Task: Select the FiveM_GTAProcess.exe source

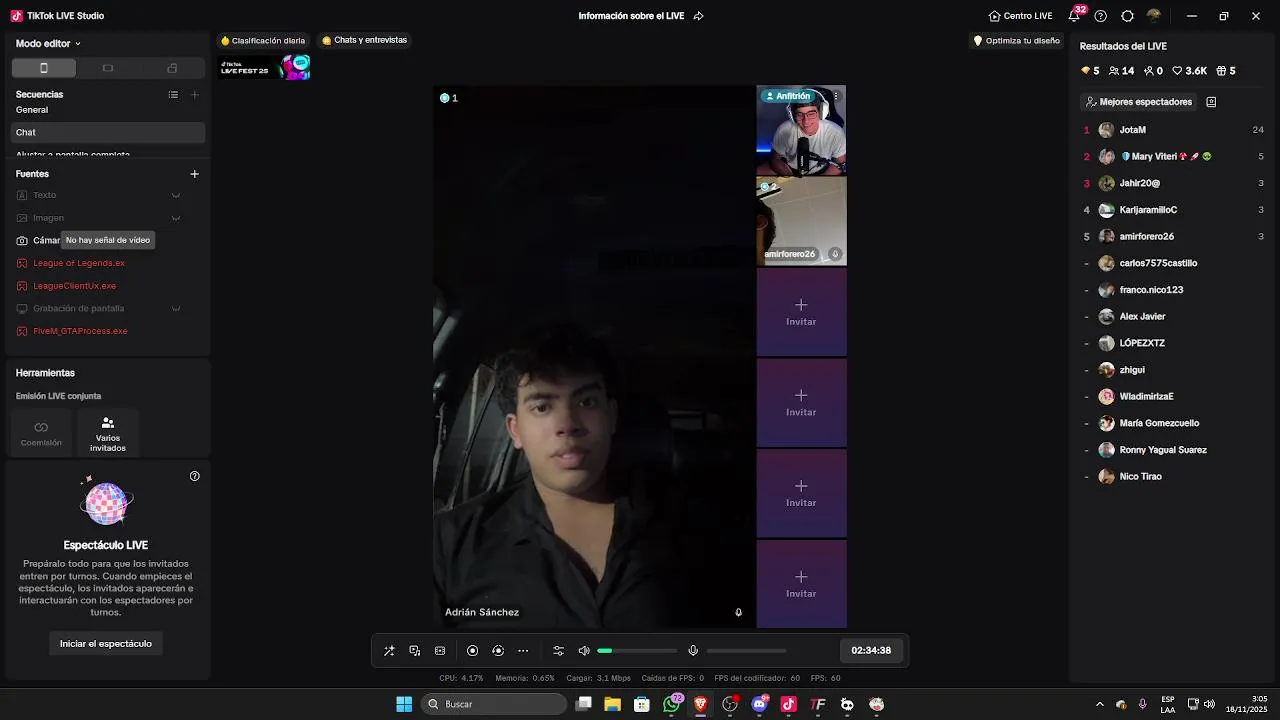Action: click(80, 331)
